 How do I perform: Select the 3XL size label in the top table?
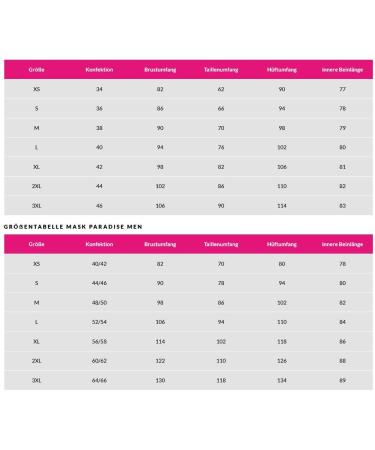pos(37,206)
